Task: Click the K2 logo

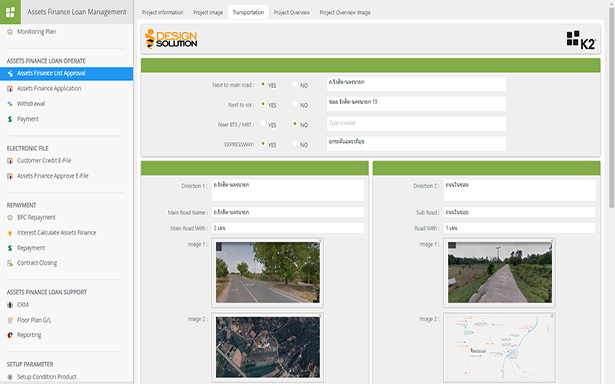Action: 581,40
